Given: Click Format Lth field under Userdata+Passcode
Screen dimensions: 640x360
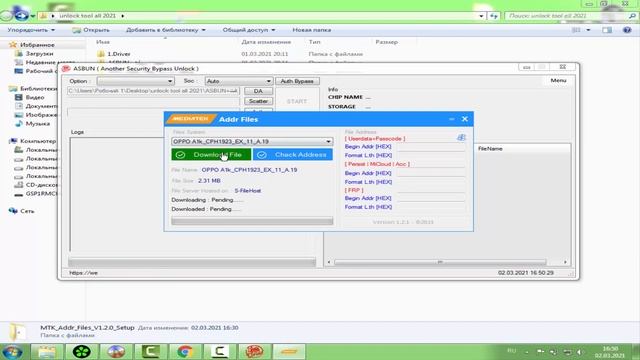Looking at the screenshot, I should tap(431, 156).
